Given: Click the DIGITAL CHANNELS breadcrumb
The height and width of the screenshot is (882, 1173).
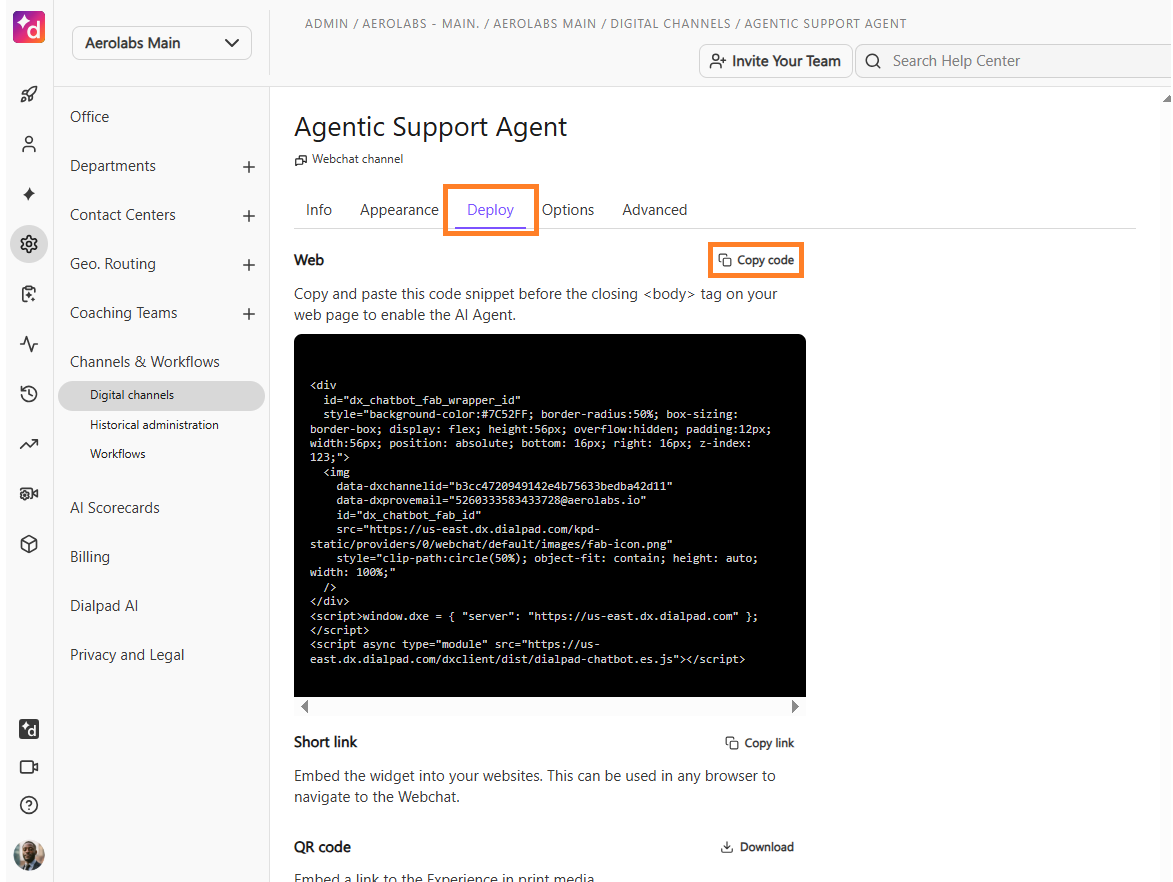Looking at the screenshot, I should [x=670, y=24].
